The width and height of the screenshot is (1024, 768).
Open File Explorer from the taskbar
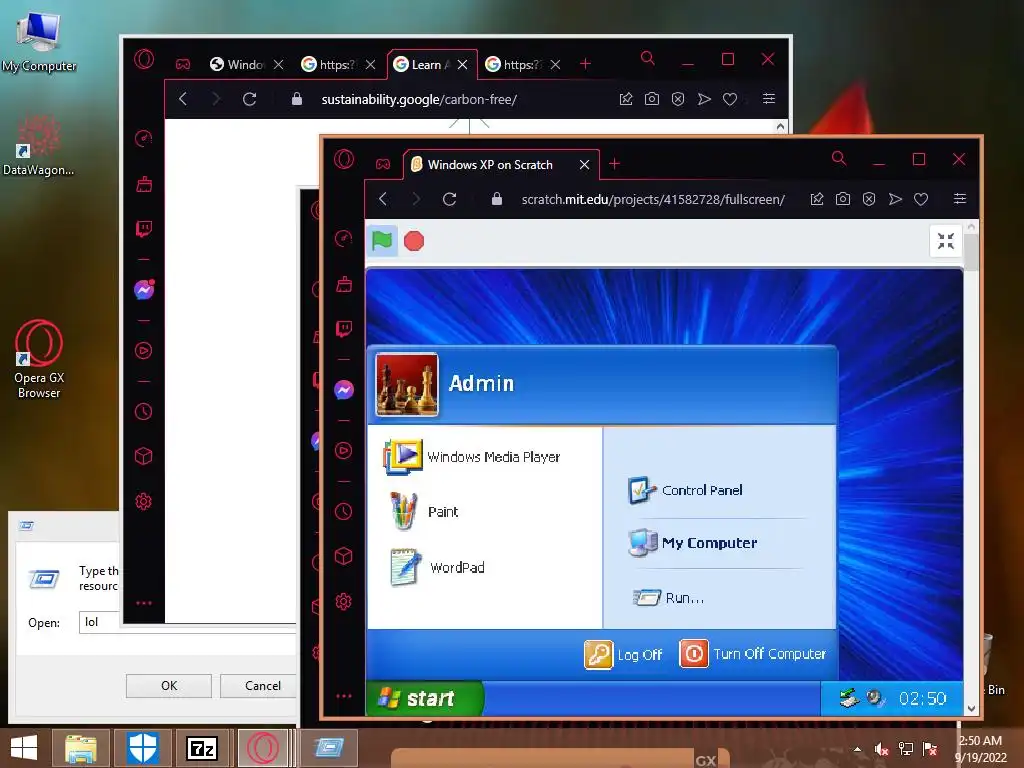pyautogui.click(x=80, y=748)
